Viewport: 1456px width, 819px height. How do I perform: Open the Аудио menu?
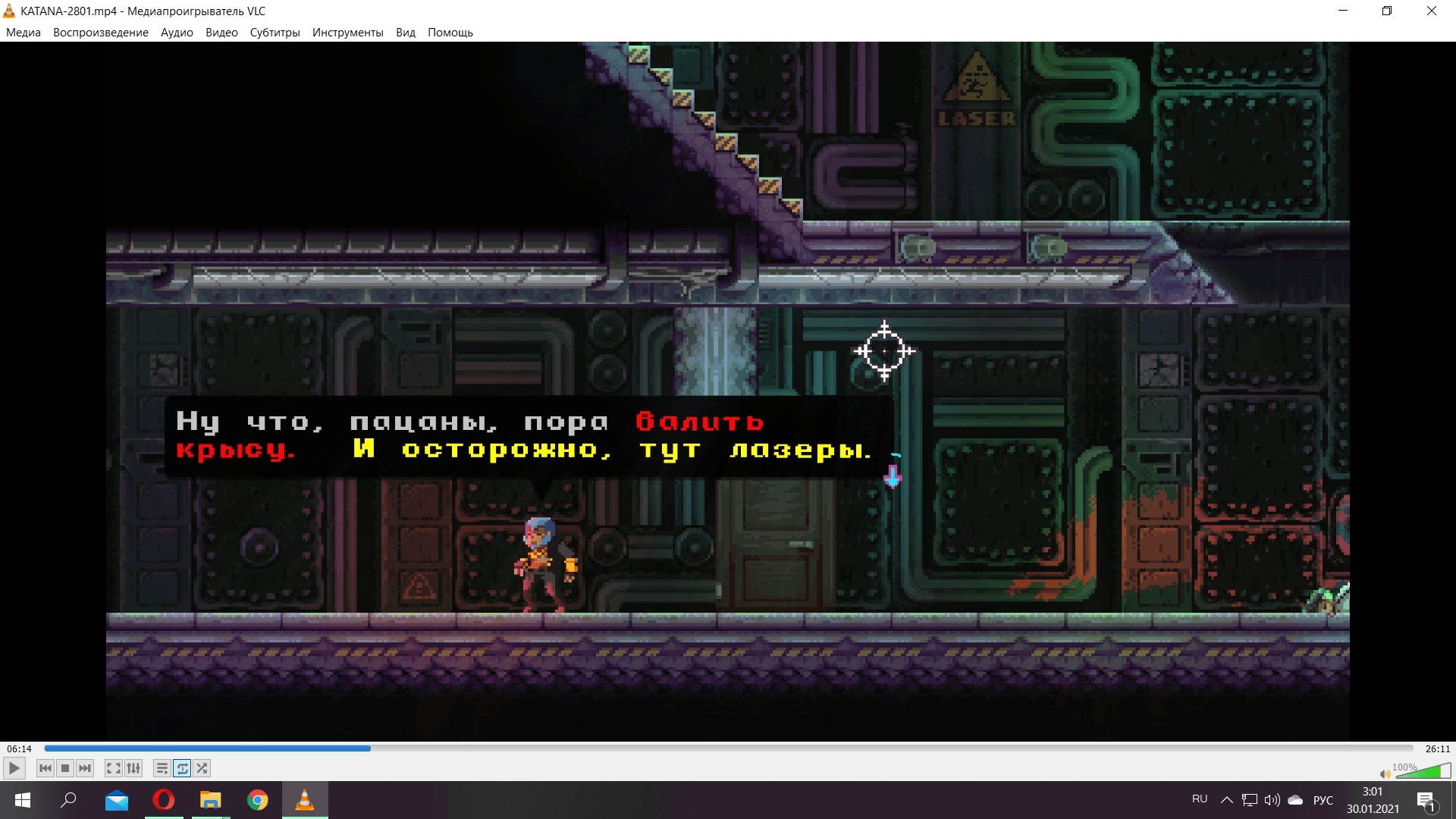177,32
